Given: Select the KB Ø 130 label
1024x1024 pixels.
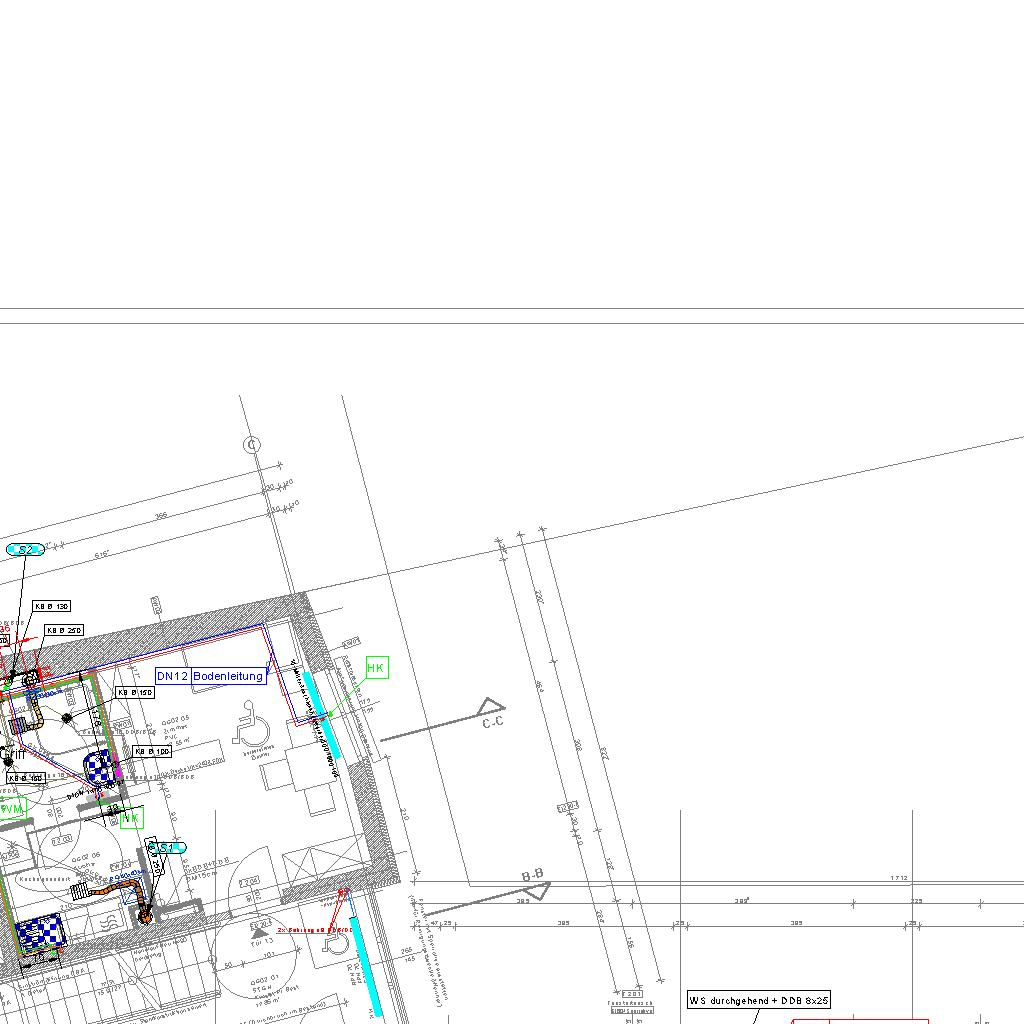Looking at the screenshot, I should [x=51, y=606].
